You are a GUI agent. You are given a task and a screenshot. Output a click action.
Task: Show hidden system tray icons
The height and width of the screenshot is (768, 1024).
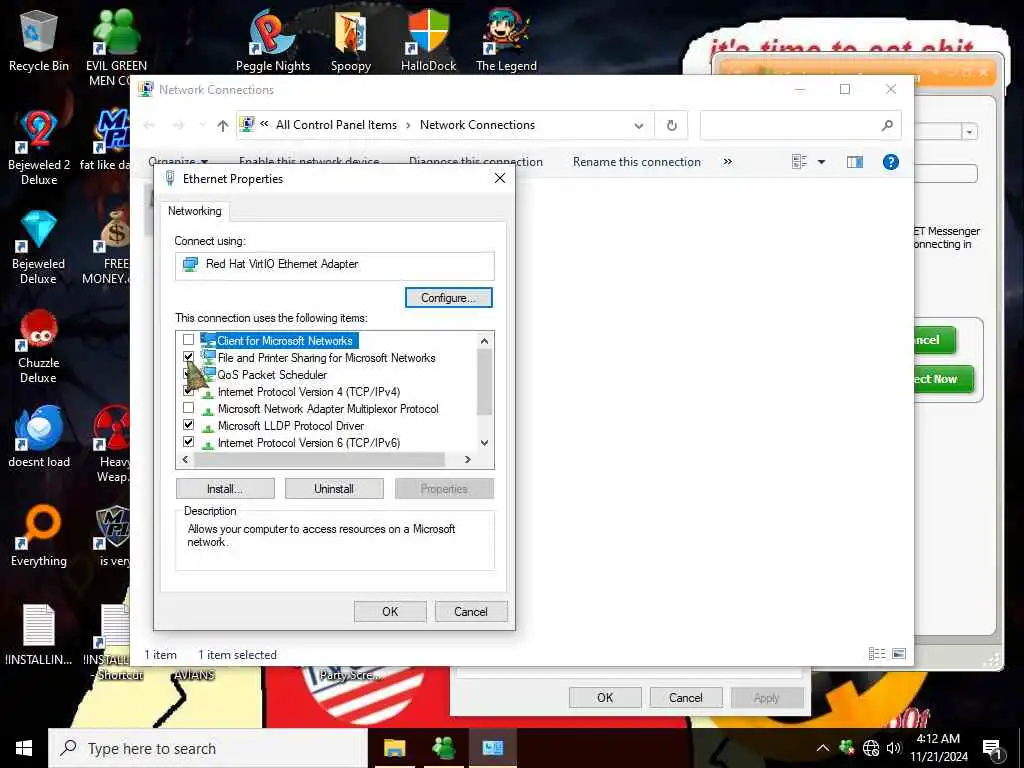pyautogui.click(x=823, y=748)
